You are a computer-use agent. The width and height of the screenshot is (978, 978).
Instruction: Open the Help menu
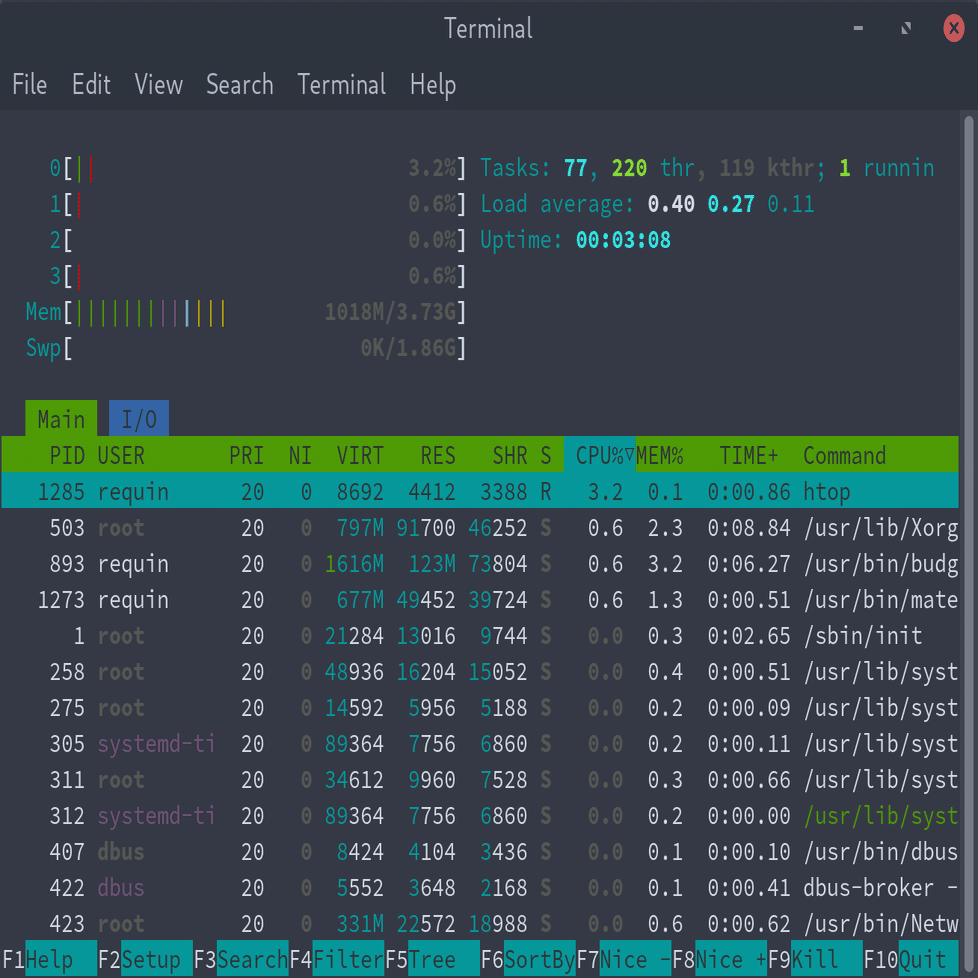(433, 84)
